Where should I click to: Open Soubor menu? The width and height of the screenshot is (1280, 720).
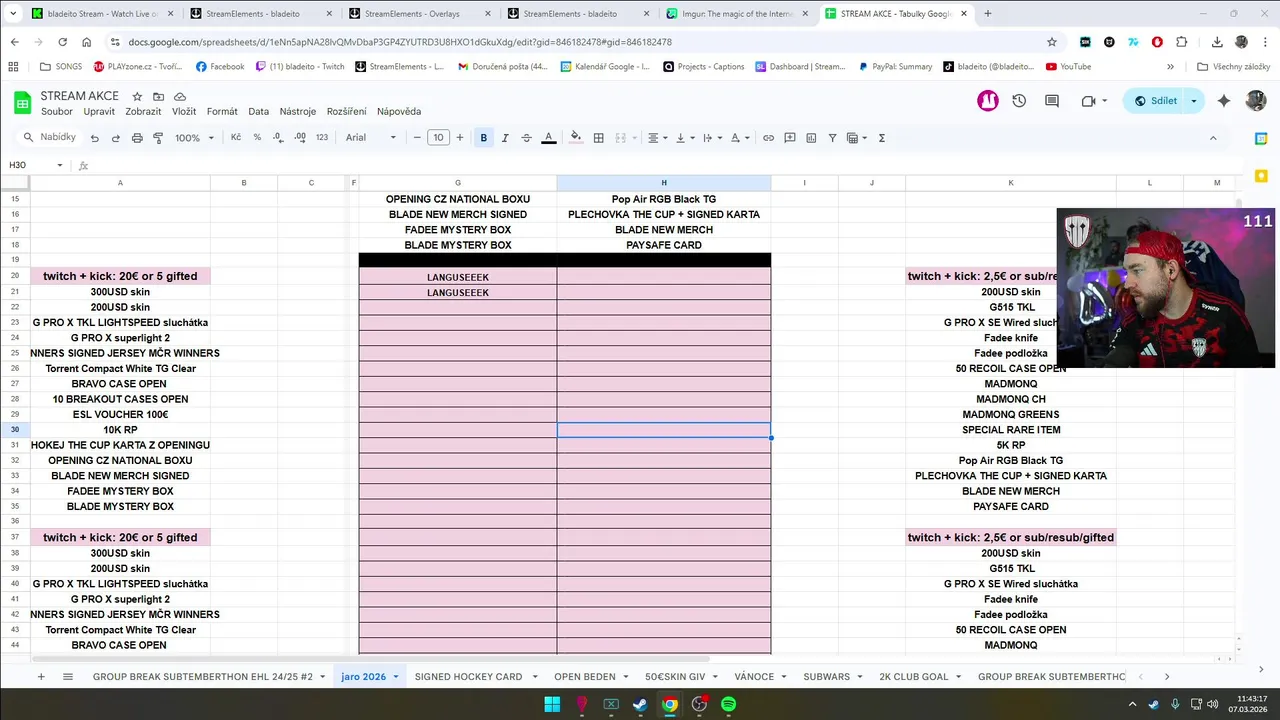57,112
